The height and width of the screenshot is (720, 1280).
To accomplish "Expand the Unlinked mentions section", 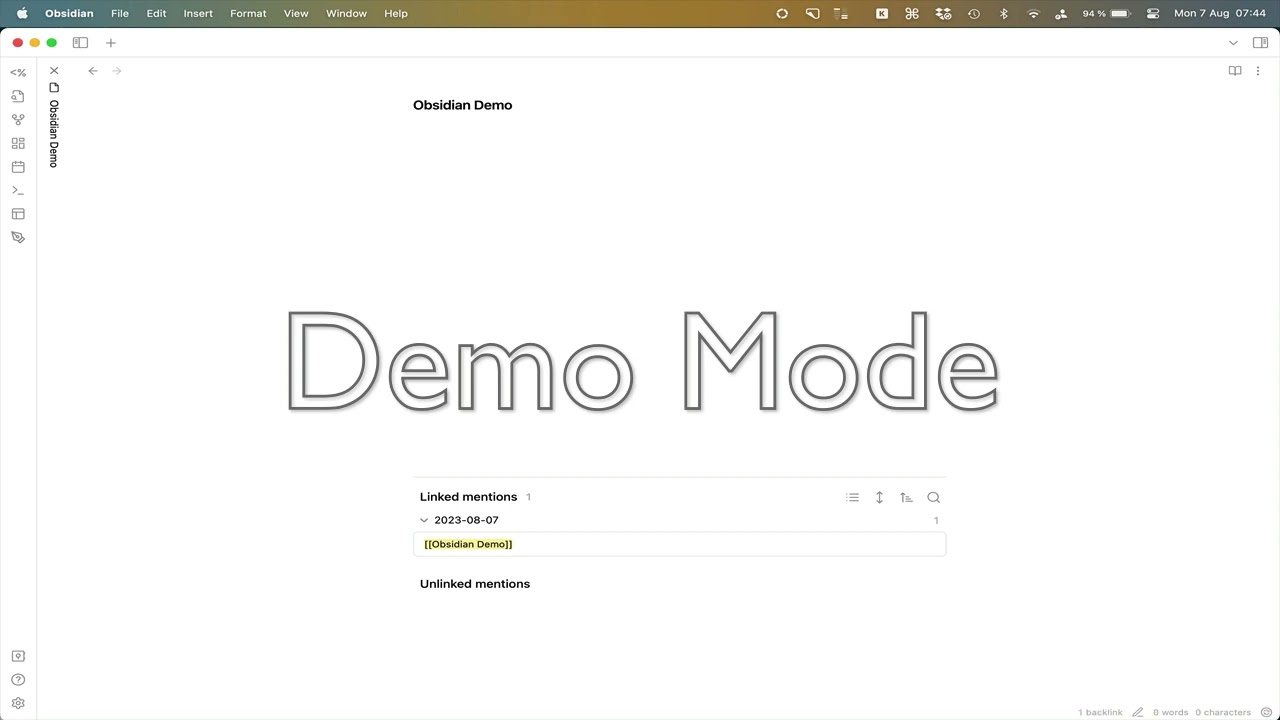I will [475, 584].
